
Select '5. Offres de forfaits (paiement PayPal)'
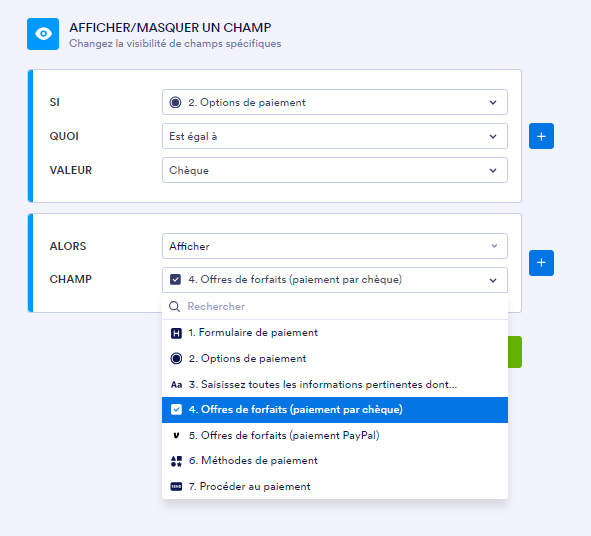tap(335, 435)
